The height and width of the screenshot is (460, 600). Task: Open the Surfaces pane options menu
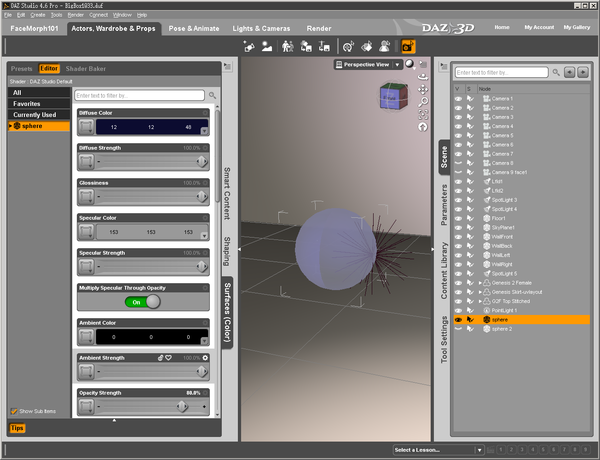tap(227, 66)
